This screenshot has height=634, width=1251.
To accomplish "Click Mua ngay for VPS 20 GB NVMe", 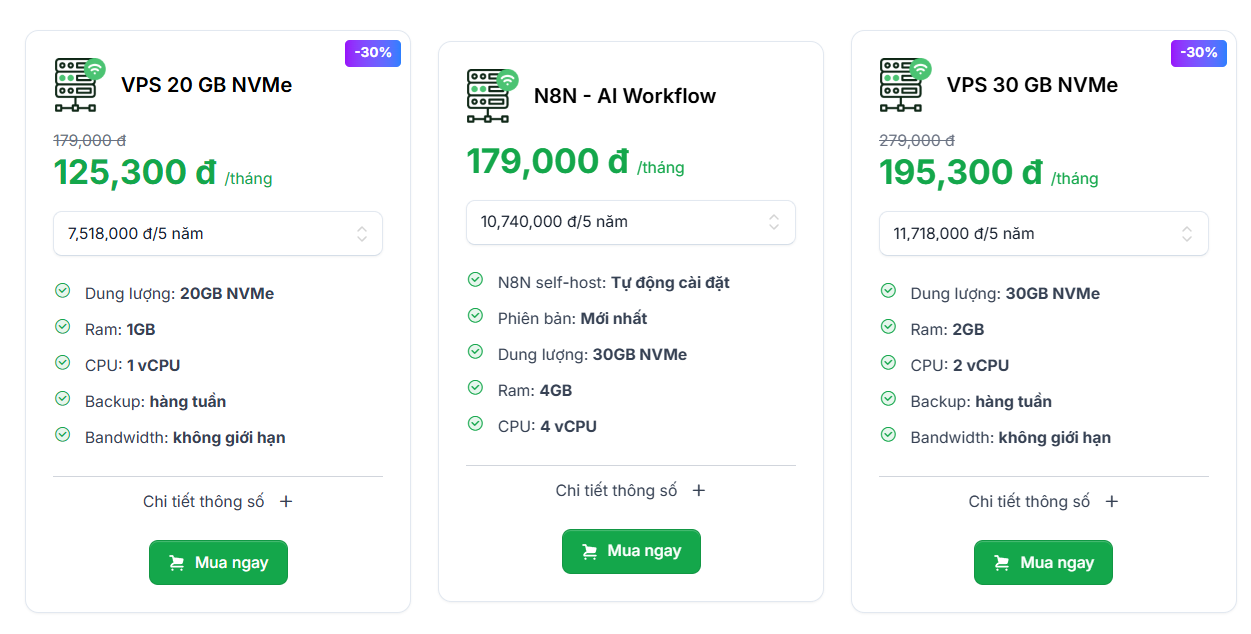I will [x=218, y=563].
